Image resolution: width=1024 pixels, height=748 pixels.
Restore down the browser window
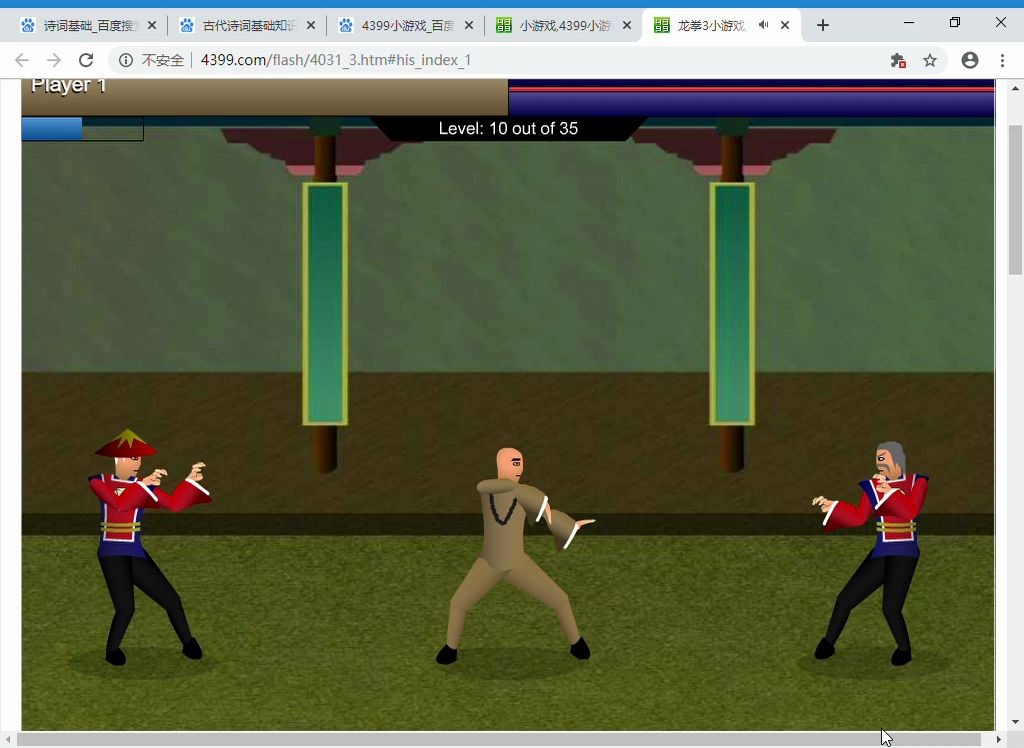(x=955, y=22)
